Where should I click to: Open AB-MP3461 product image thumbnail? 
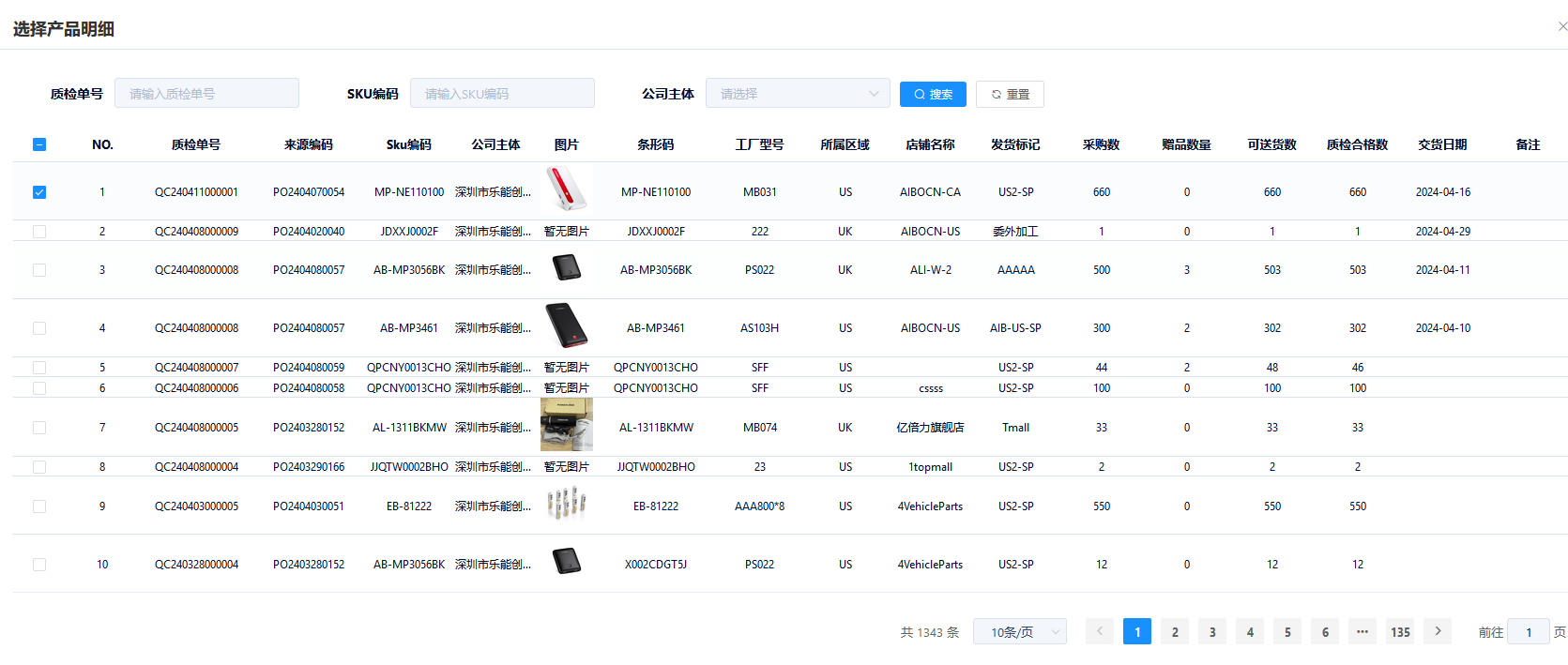click(x=567, y=326)
